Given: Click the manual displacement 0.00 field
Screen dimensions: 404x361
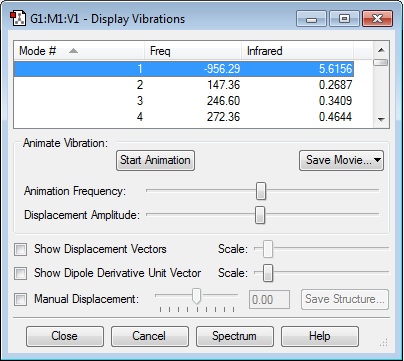Looking at the screenshot, I should pyautogui.click(x=269, y=300).
